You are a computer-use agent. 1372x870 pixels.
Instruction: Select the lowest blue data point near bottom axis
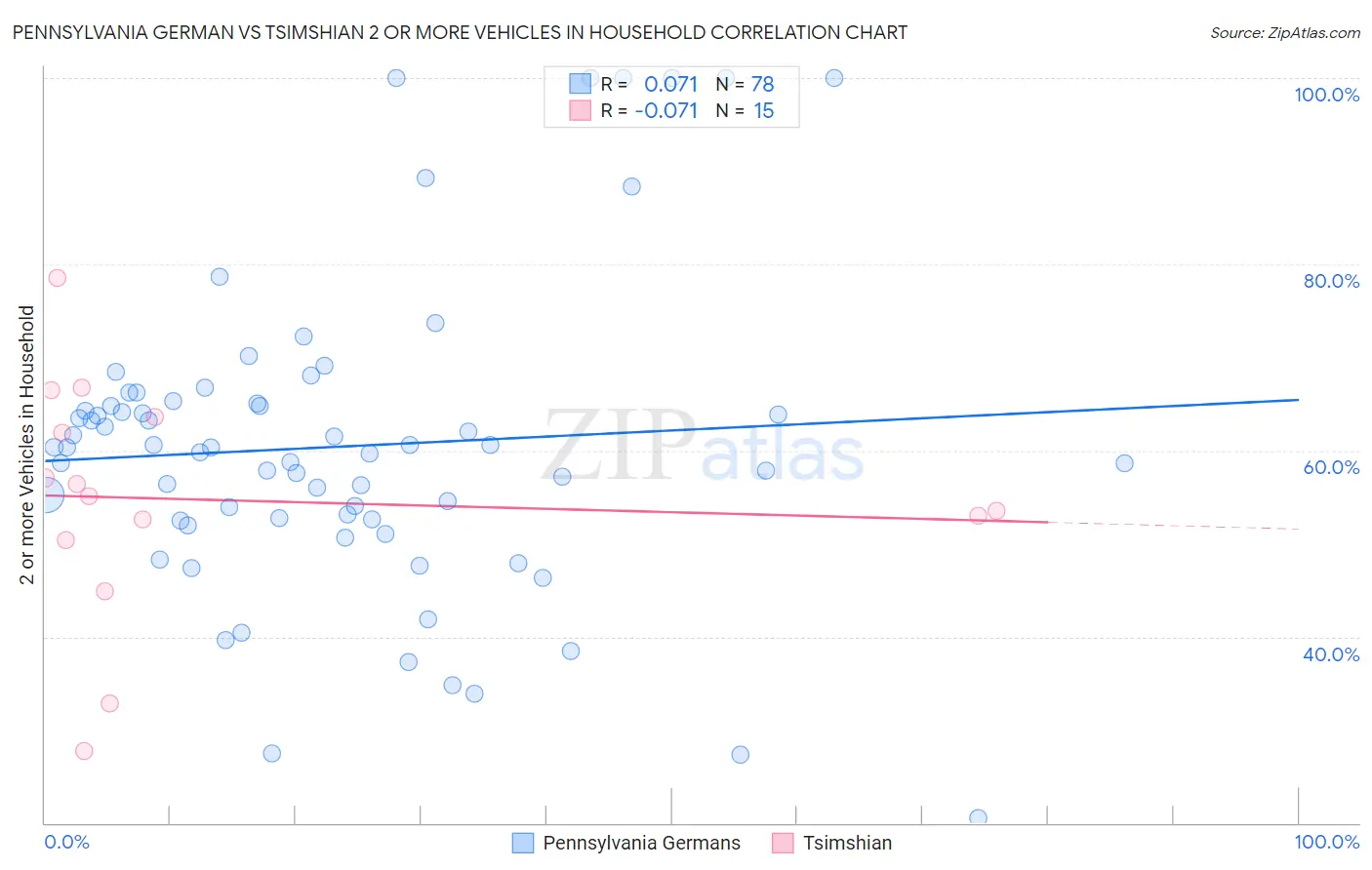pos(978,818)
